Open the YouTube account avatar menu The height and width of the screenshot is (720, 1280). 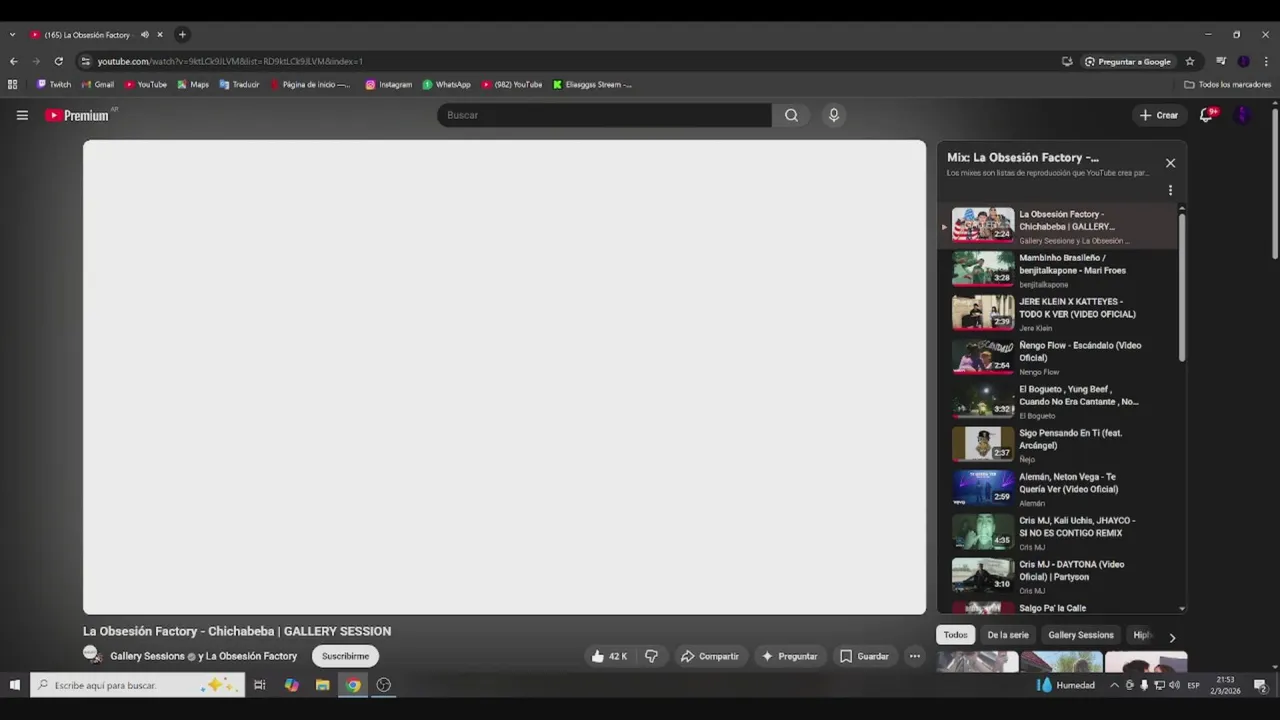tap(1243, 115)
